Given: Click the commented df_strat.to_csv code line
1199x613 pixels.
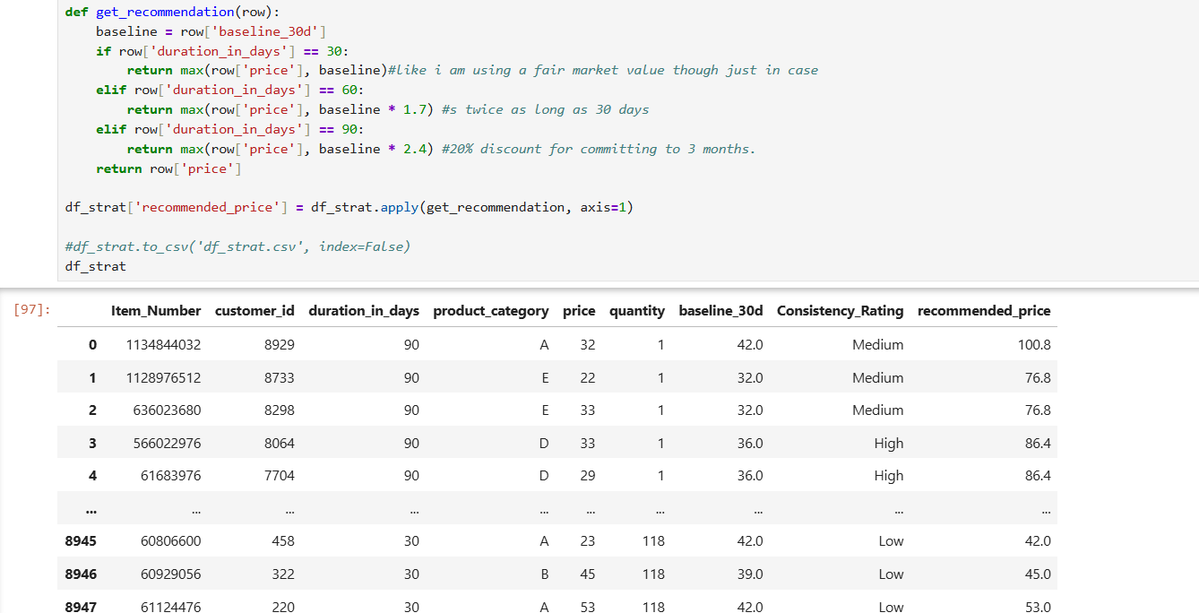Looking at the screenshot, I should 237,247.
